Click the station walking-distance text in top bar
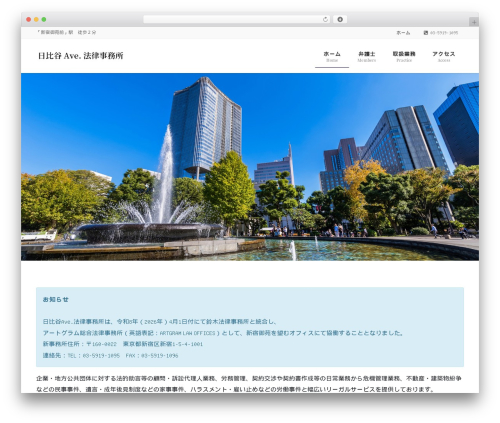Viewport: 500px width, 423px height. tap(67, 32)
